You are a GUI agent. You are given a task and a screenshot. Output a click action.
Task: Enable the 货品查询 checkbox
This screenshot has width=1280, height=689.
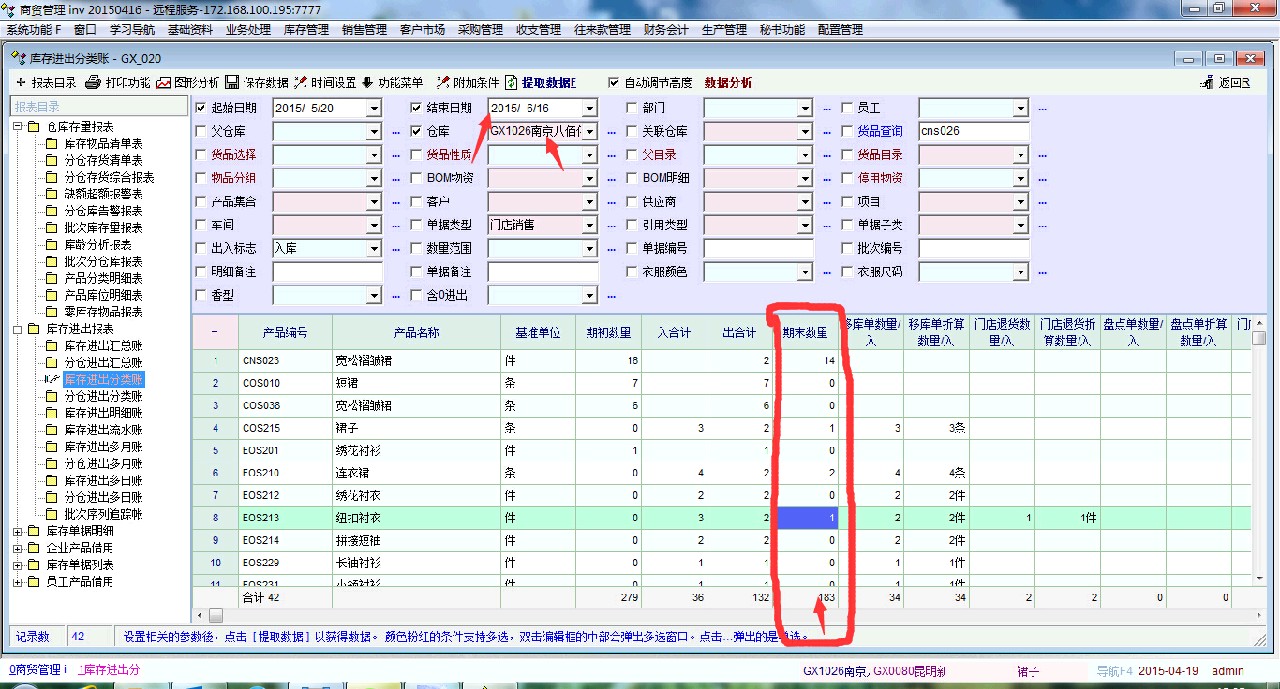pyautogui.click(x=847, y=131)
